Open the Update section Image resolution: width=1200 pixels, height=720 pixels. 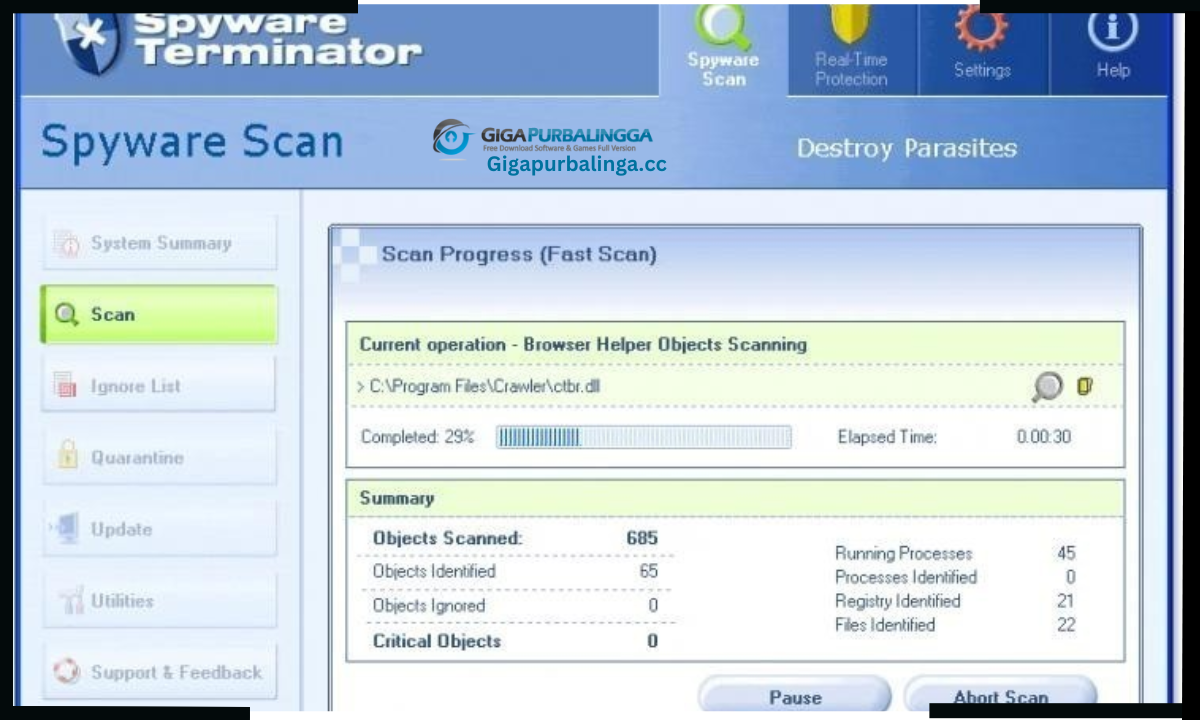click(159, 530)
